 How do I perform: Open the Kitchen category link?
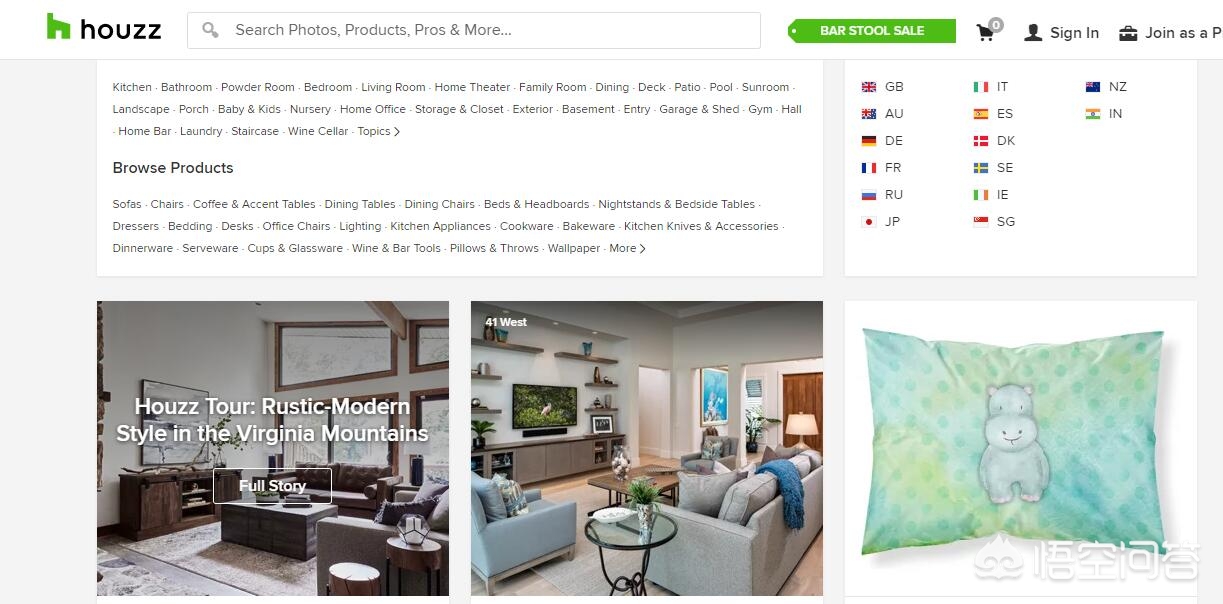[132, 87]
